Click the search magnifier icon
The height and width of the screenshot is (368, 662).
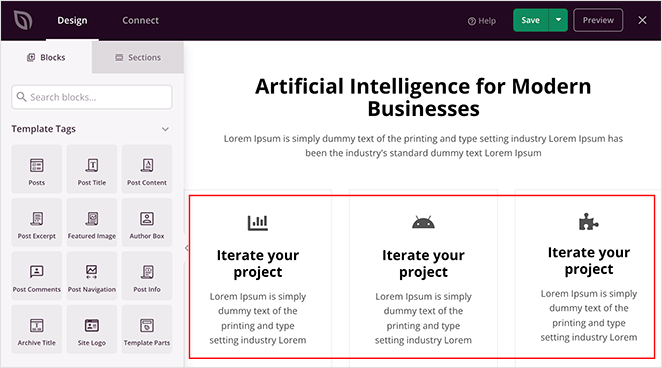(x=21, y=97)
